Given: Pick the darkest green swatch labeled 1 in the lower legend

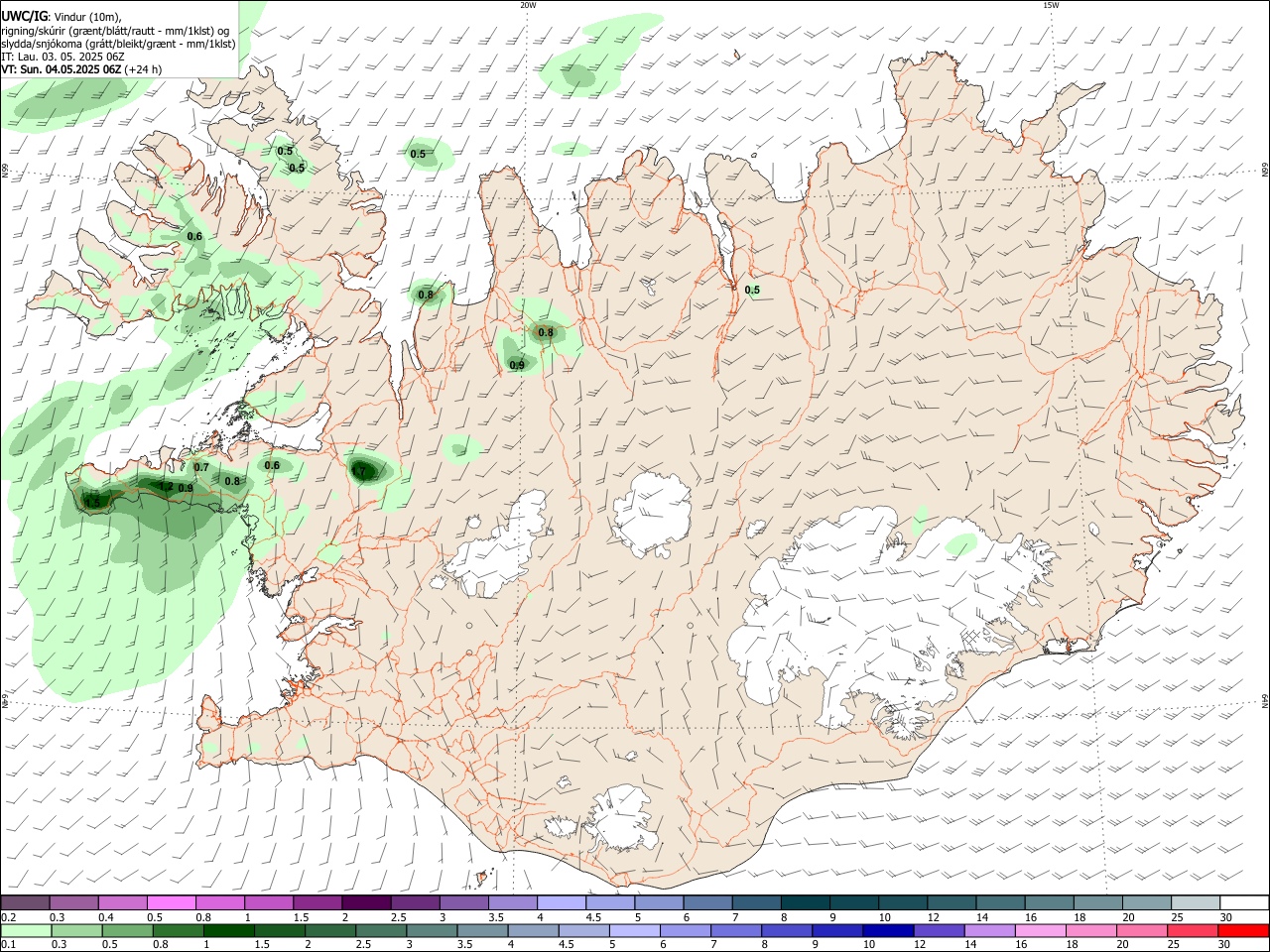Looking at the screenshot, I should point(229,930).
